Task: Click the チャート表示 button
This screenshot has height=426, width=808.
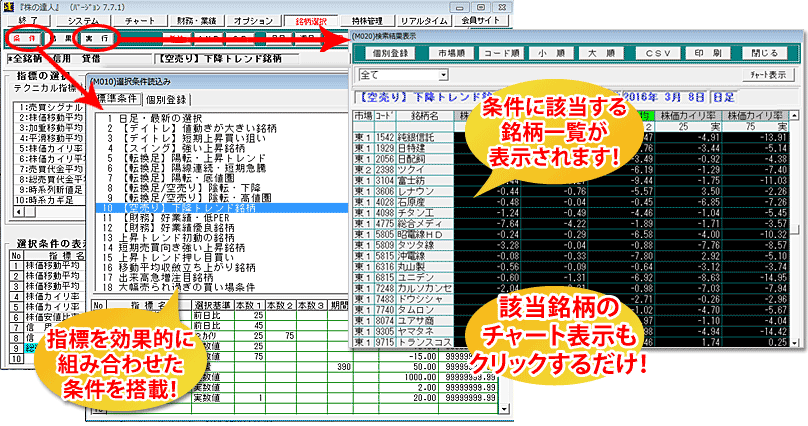Action: (x=768, y=75)
